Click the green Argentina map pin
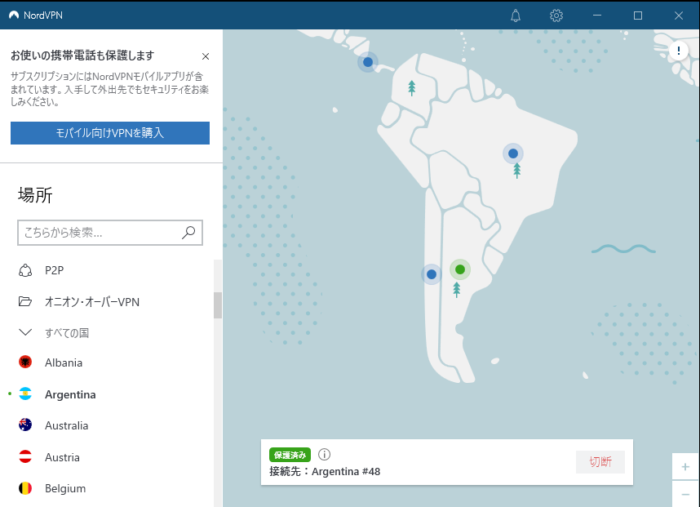 click(460, 270)
